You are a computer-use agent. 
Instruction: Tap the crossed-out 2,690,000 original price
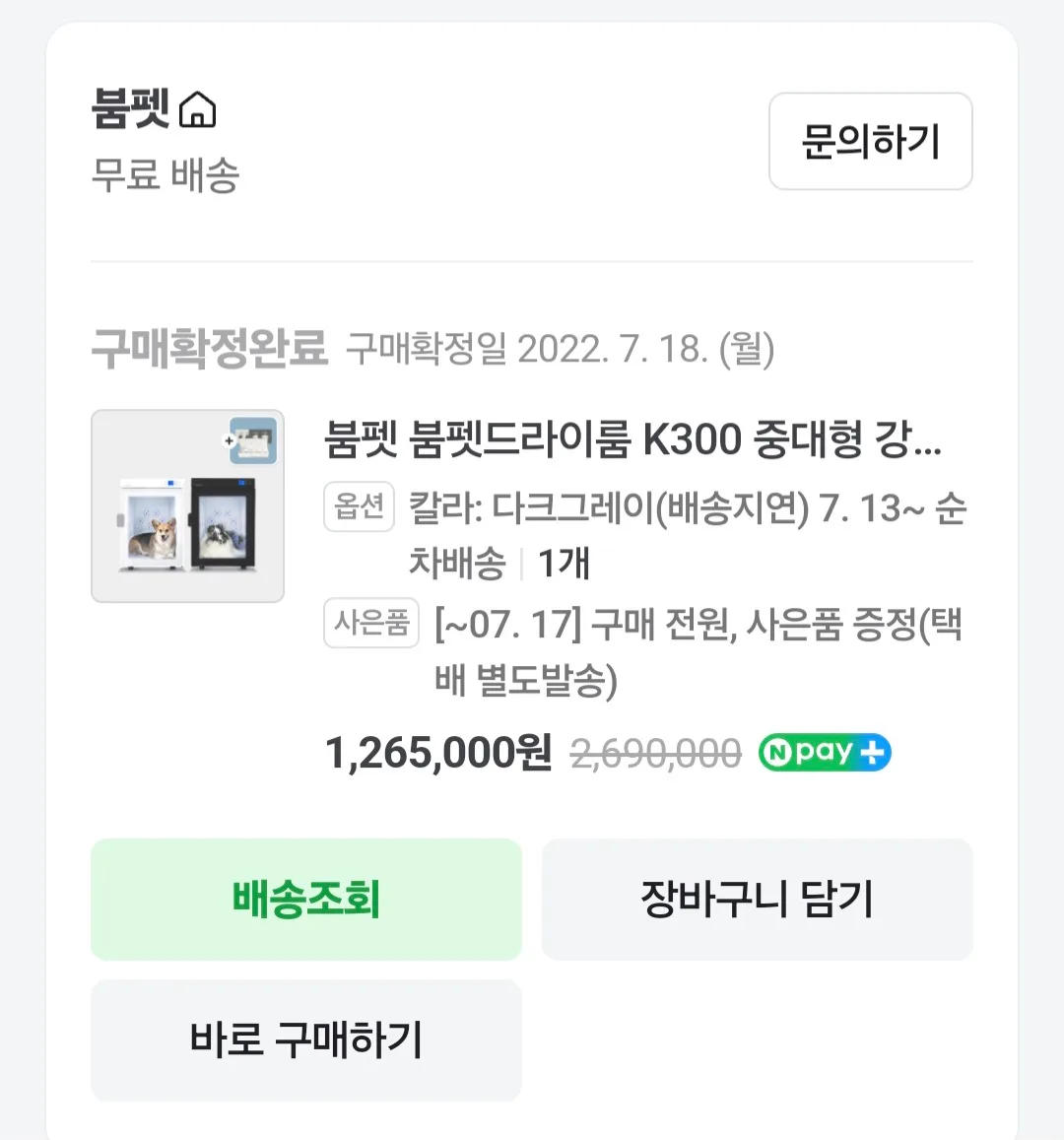coord(656,754)
